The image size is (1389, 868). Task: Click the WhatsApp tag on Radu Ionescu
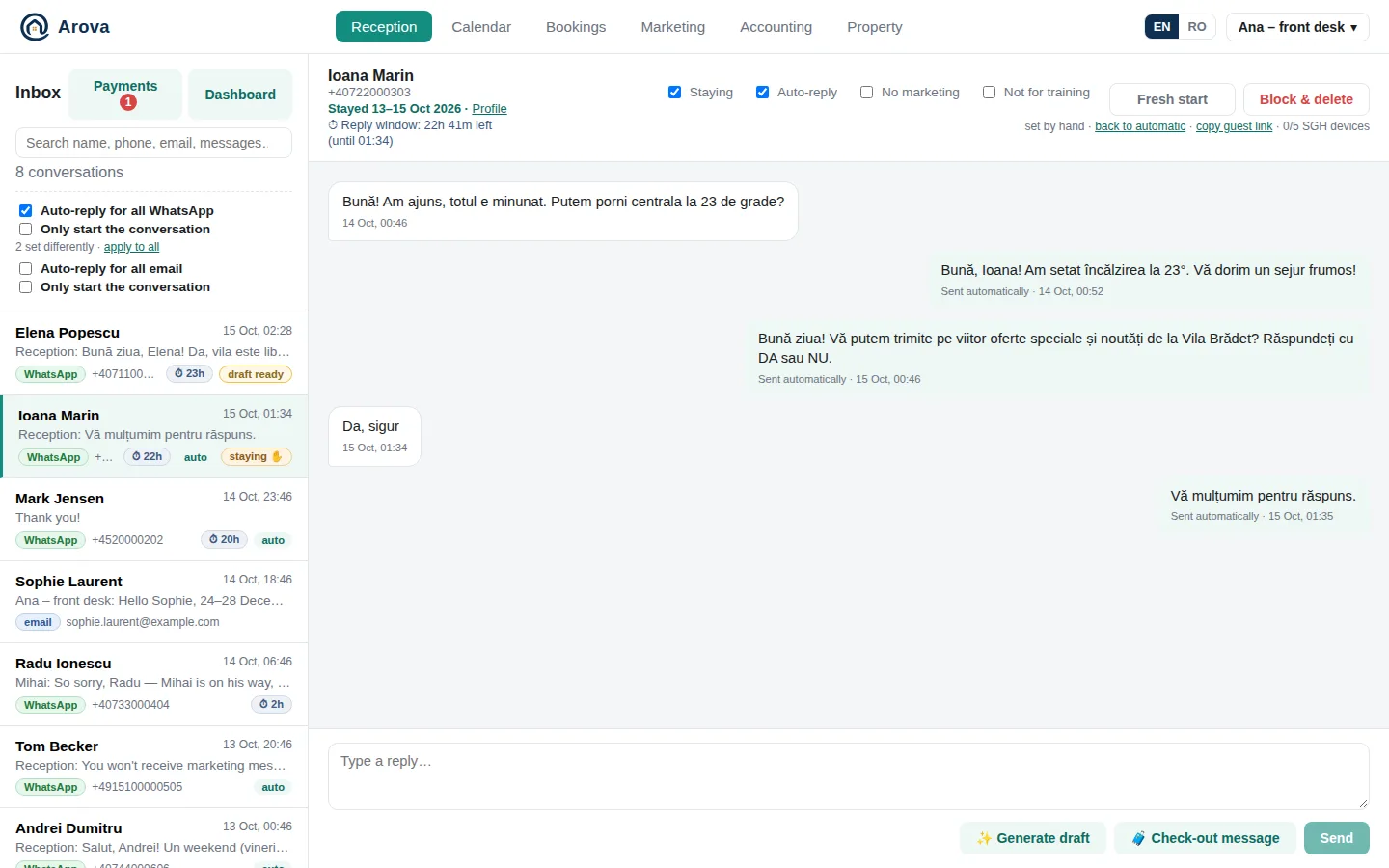50,705
